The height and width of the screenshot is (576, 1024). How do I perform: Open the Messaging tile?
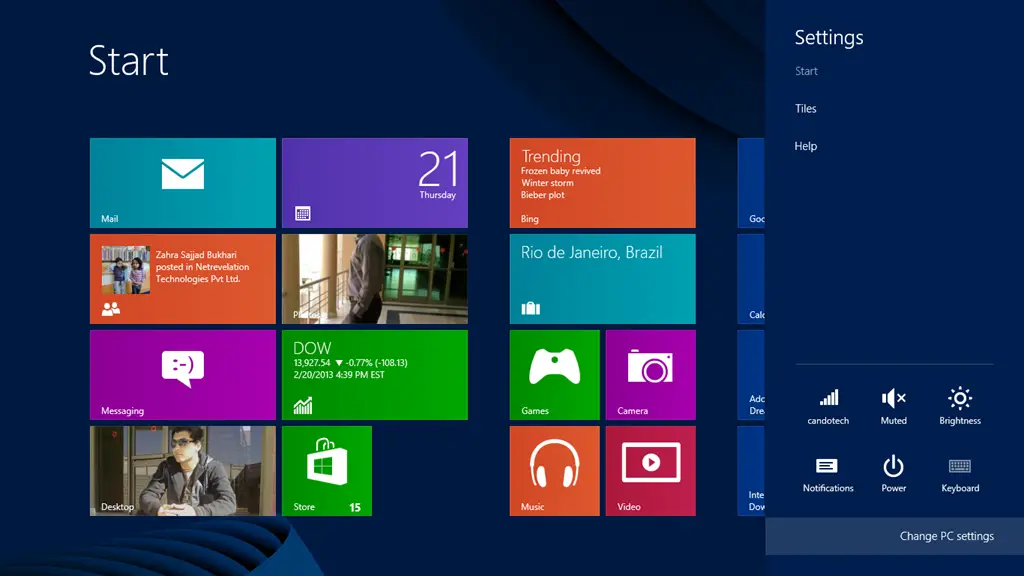click(182, 374)
